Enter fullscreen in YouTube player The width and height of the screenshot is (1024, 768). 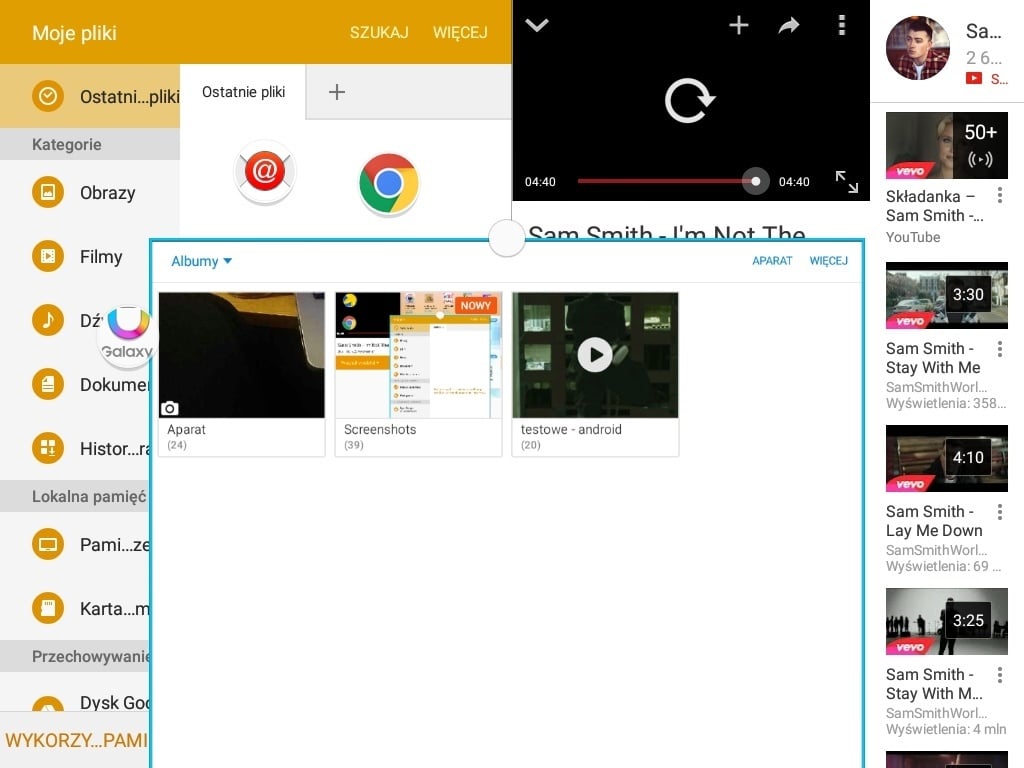click(x=847, y=182)
